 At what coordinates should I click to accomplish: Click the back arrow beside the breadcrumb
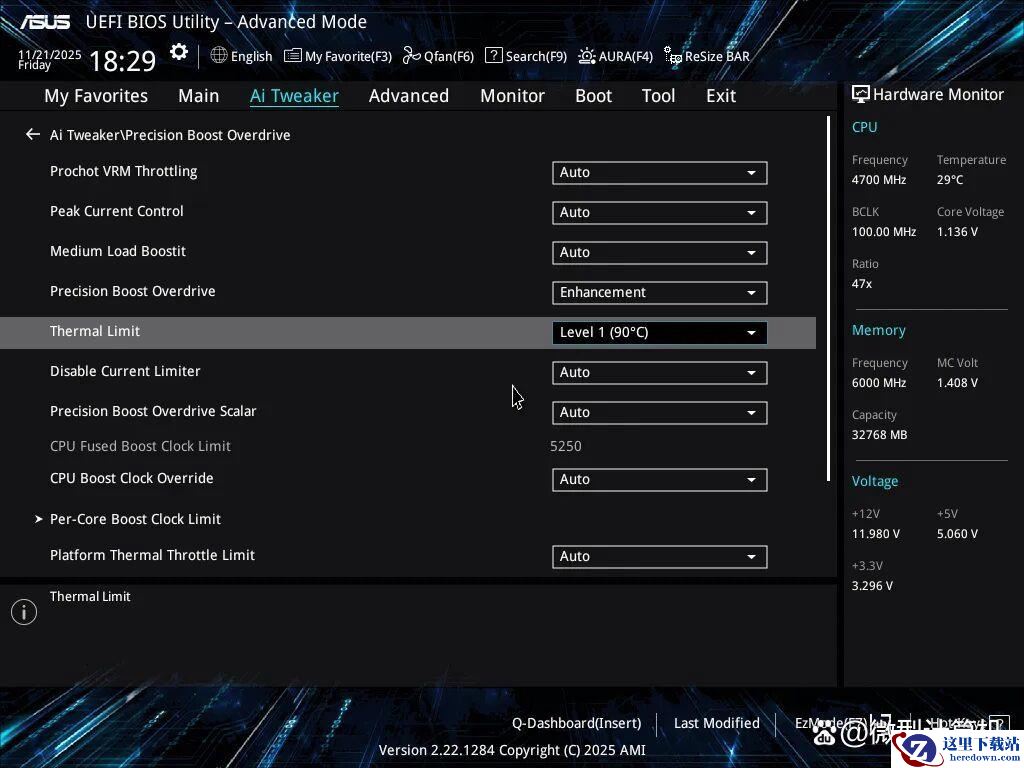(x=33, y=134)
